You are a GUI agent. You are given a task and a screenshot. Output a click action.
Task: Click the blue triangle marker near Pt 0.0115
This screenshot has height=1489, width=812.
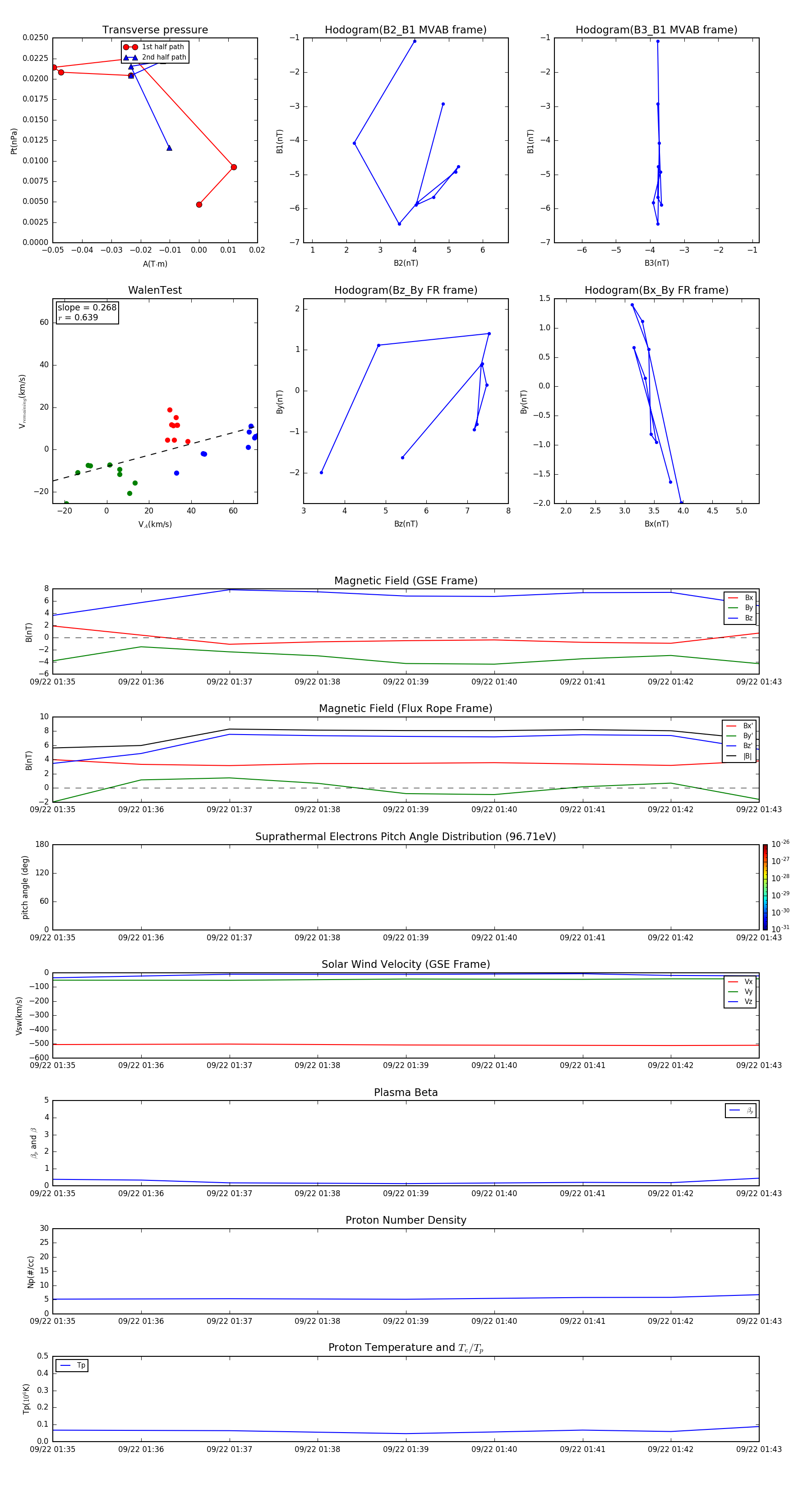click(169, 148)
